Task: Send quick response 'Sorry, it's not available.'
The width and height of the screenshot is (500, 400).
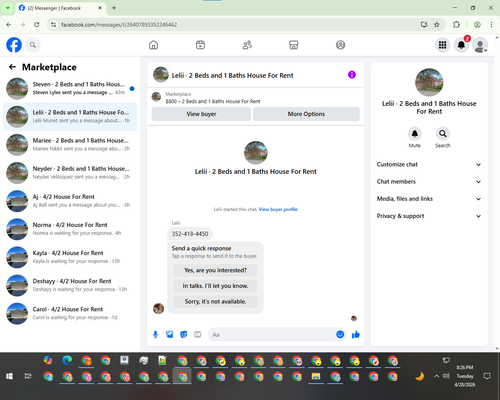Action: click(215, 302)
